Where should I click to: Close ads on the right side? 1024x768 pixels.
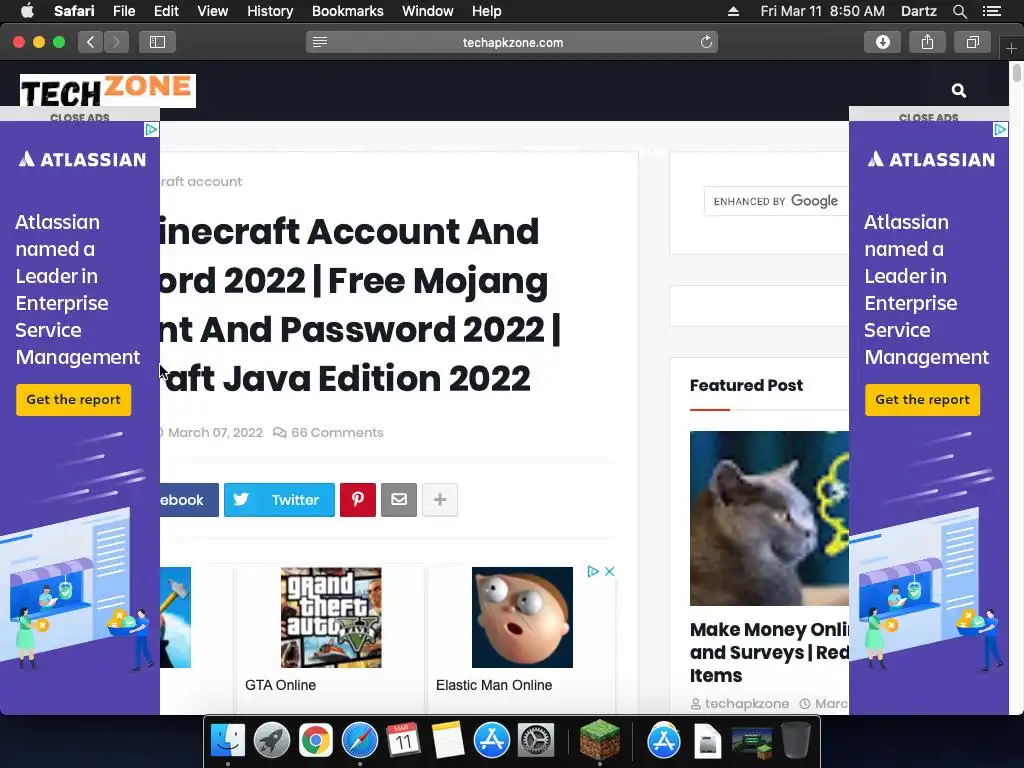pyautogui.click(x=929, y=118)
